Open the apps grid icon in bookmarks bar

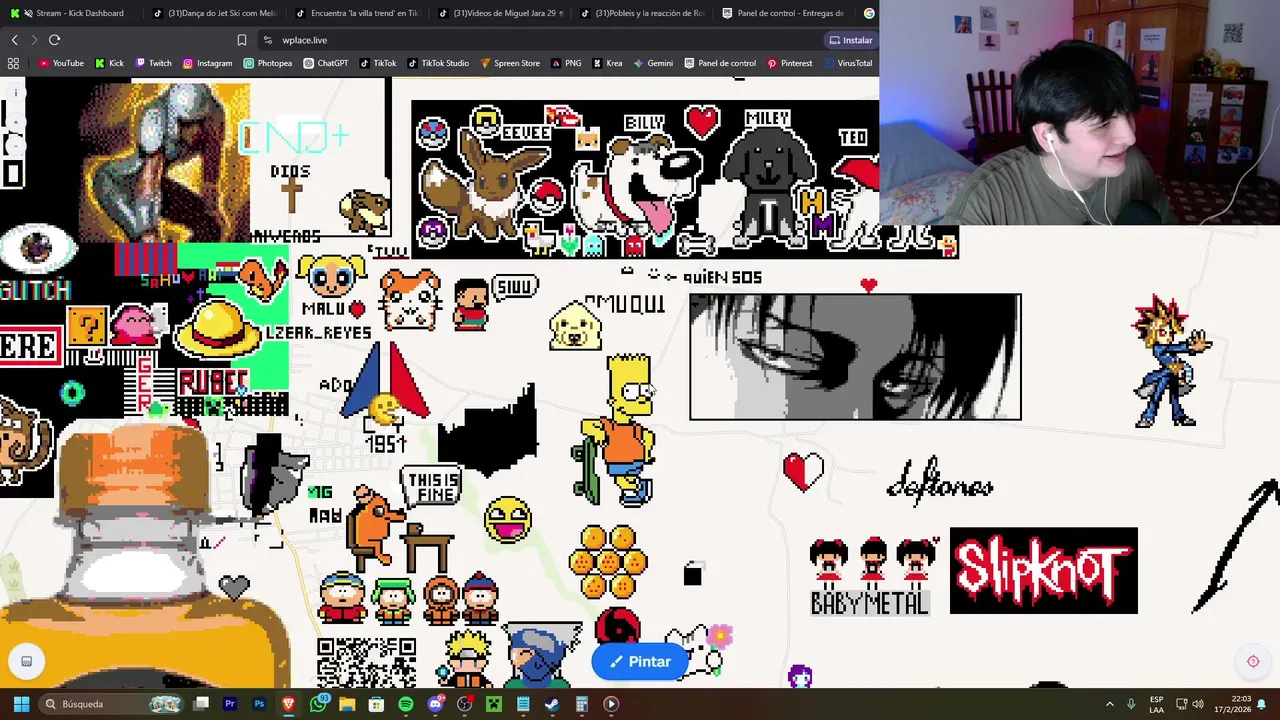click(x=13, y=63)
